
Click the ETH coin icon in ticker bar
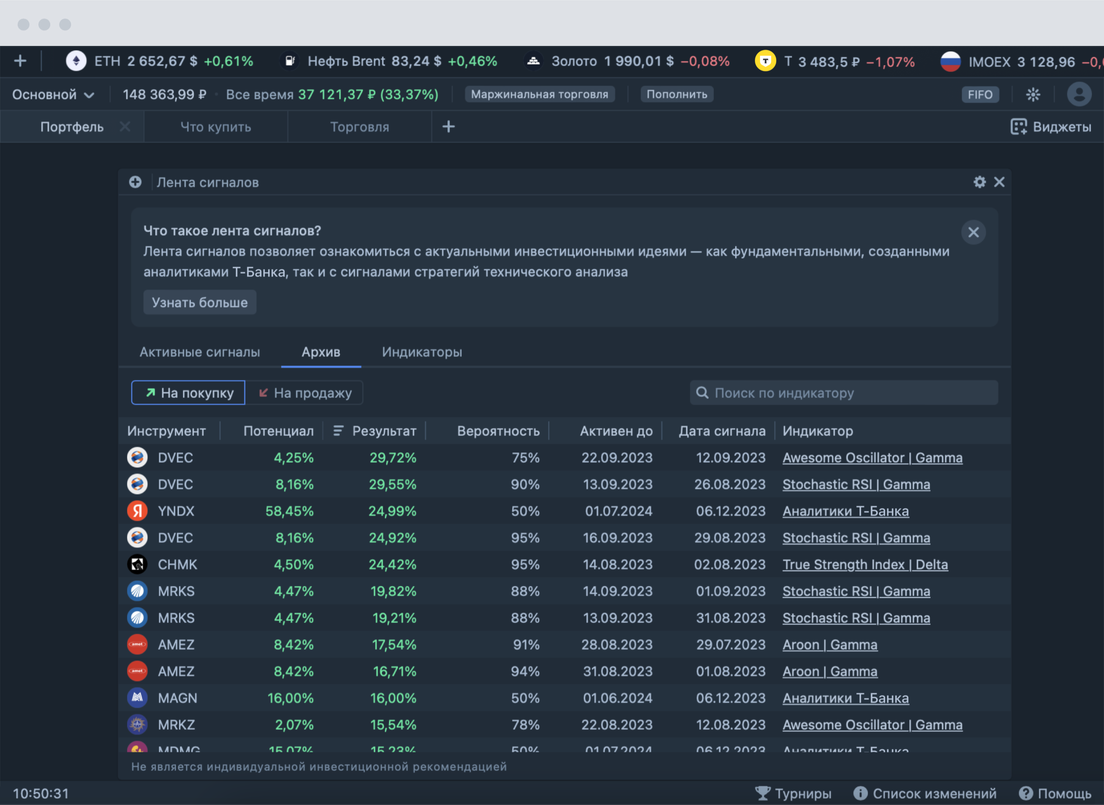tap(76, 61)
